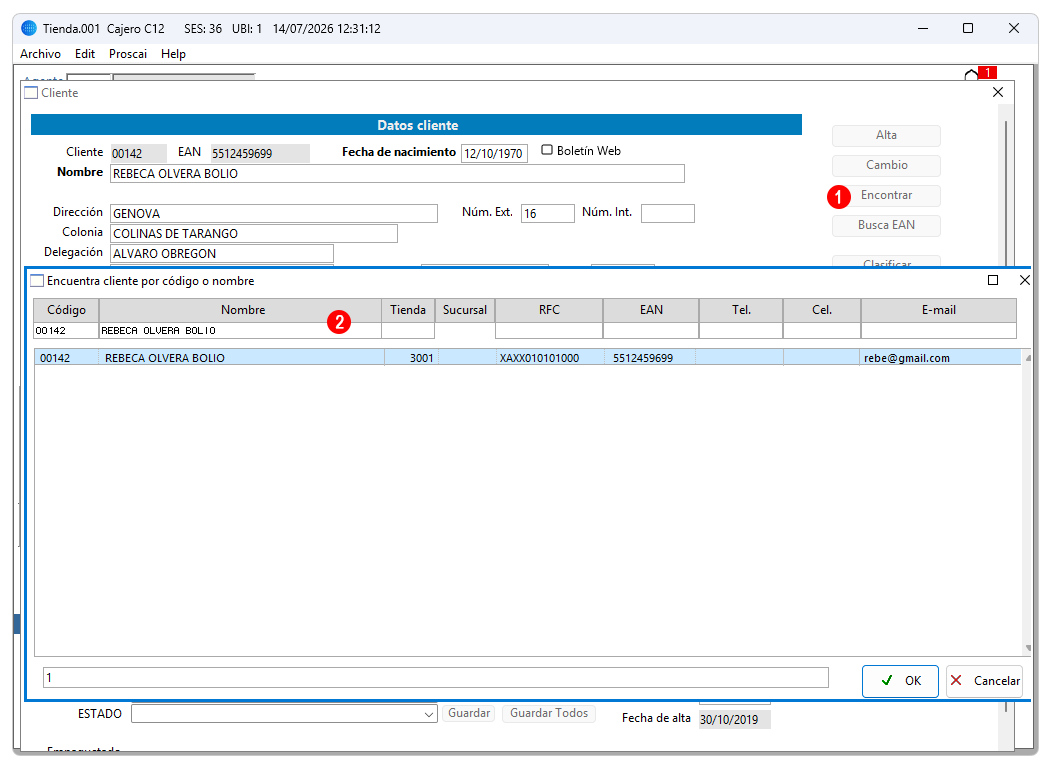Click the Encontrar button
The width and height of the screenshot is (1054, 770).
tap(886, 196)
